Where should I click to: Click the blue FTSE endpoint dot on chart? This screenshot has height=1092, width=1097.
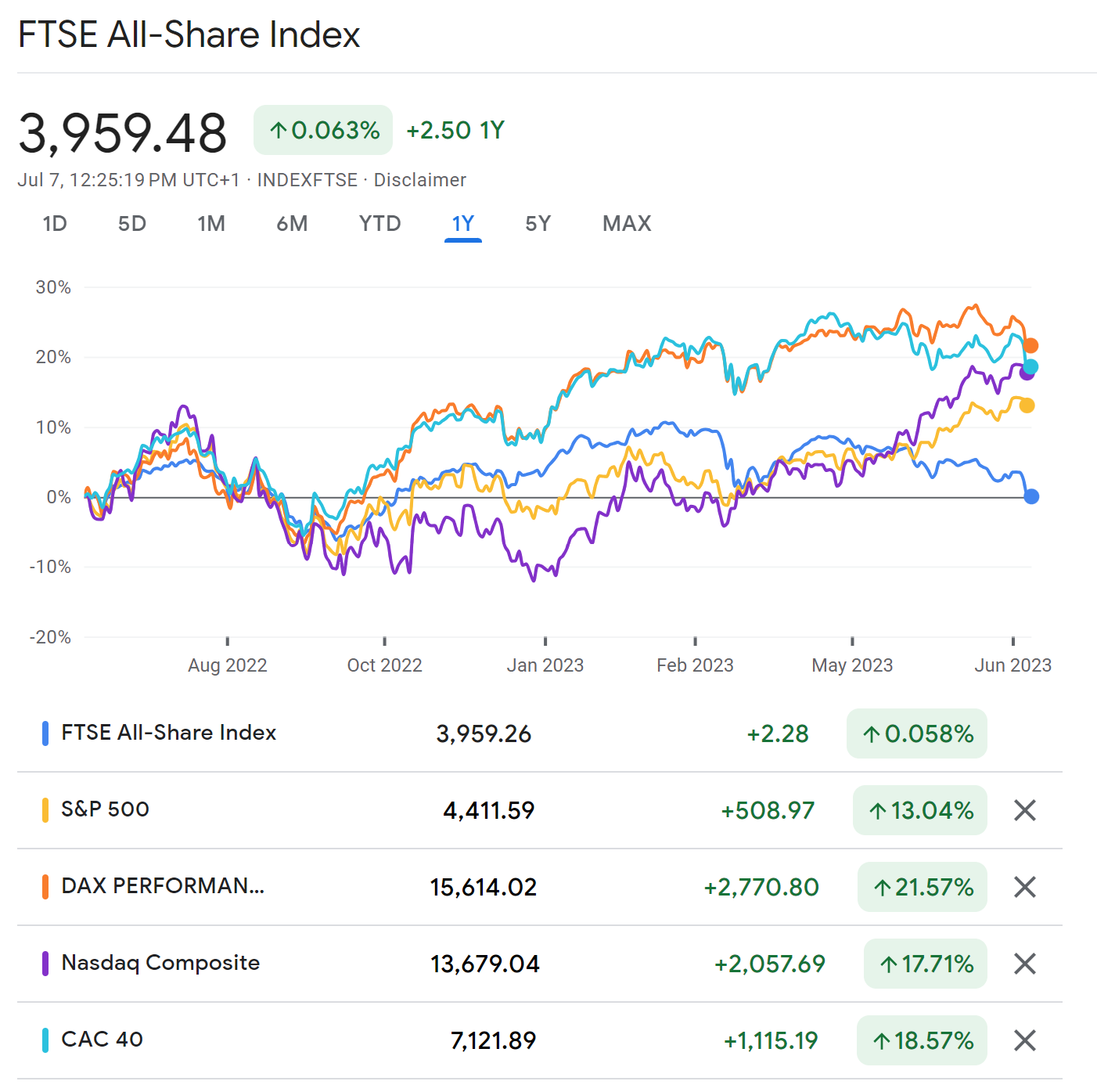tap(1031, 496)
